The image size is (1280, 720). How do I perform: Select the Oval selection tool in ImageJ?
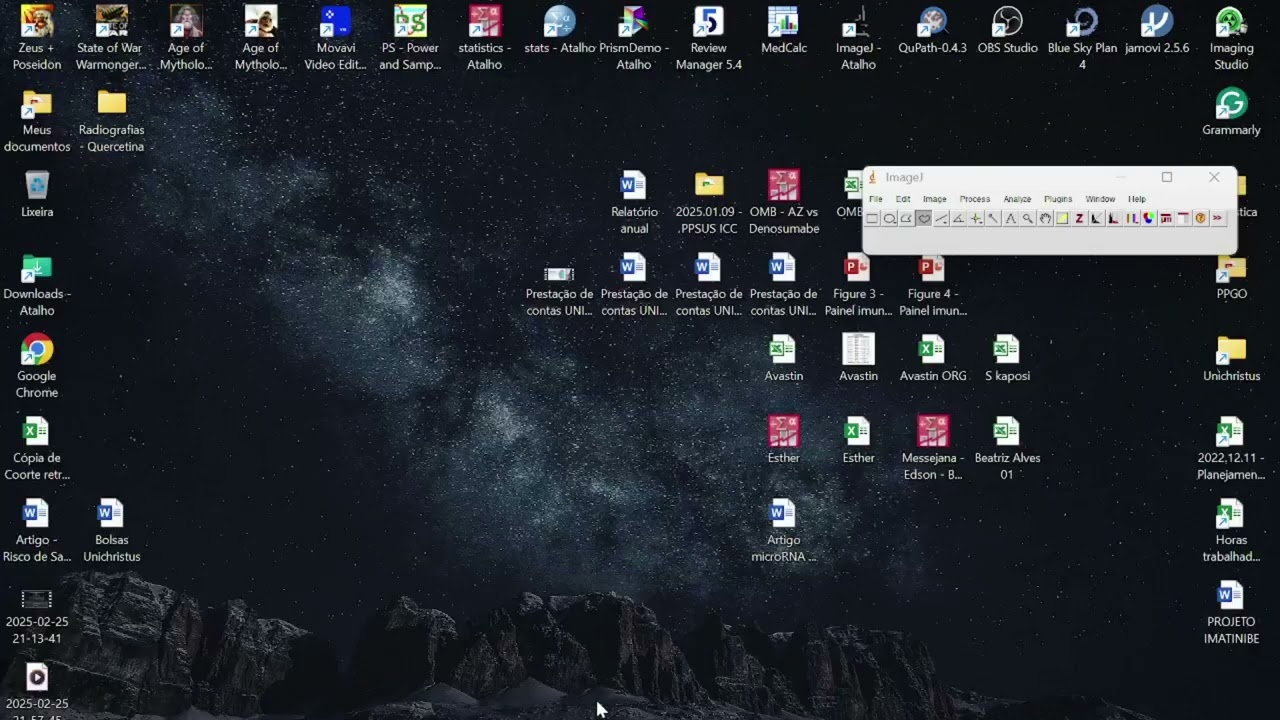[889, 218]
